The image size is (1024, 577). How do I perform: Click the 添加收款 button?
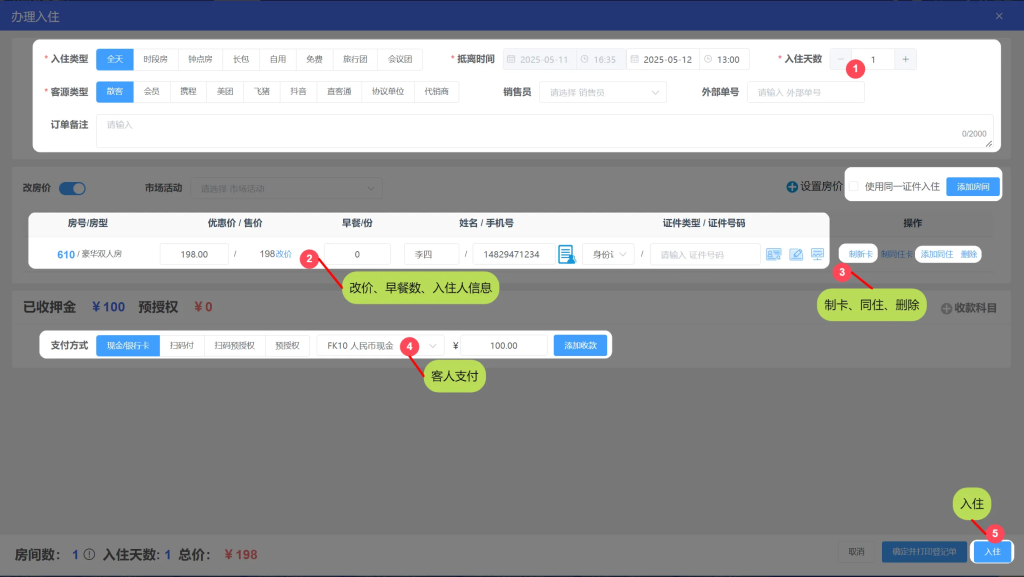[x=580, y=345]
